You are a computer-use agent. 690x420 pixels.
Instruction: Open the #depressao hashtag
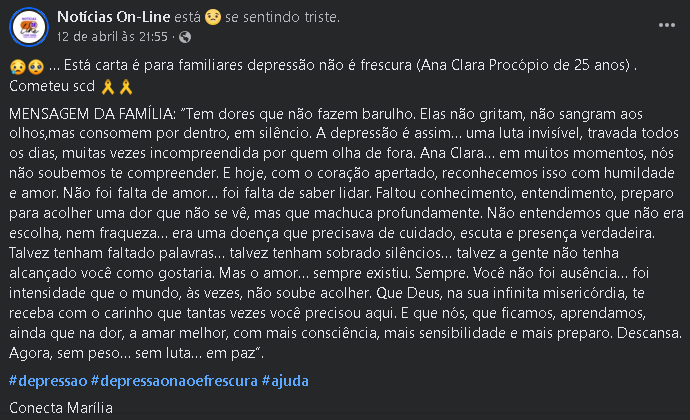[x=45, y=381]
